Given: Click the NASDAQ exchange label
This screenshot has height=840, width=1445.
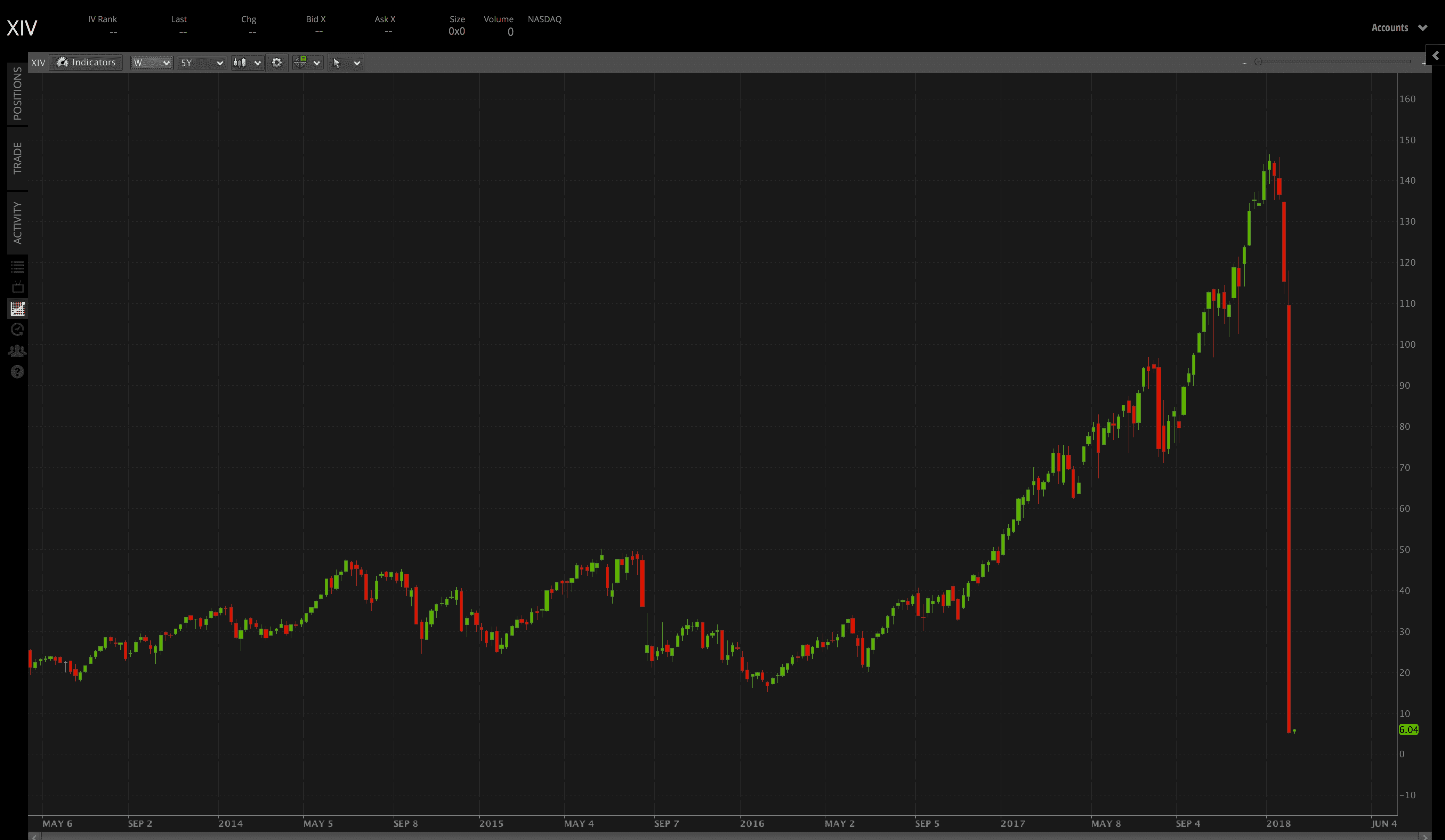Looking at the screenshot, I should click(x=545, y=19).
